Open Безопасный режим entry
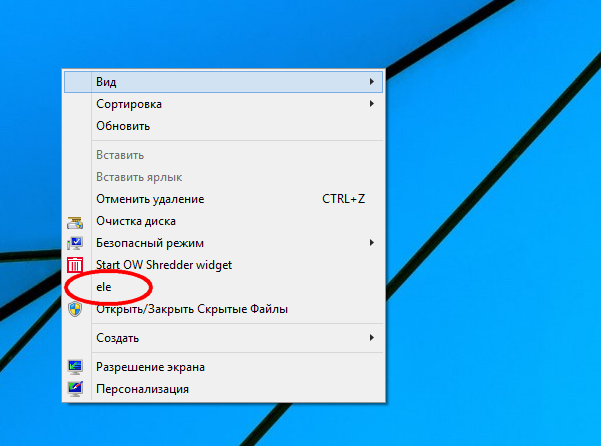The image size is (601, 446). (x=223, y=243)
